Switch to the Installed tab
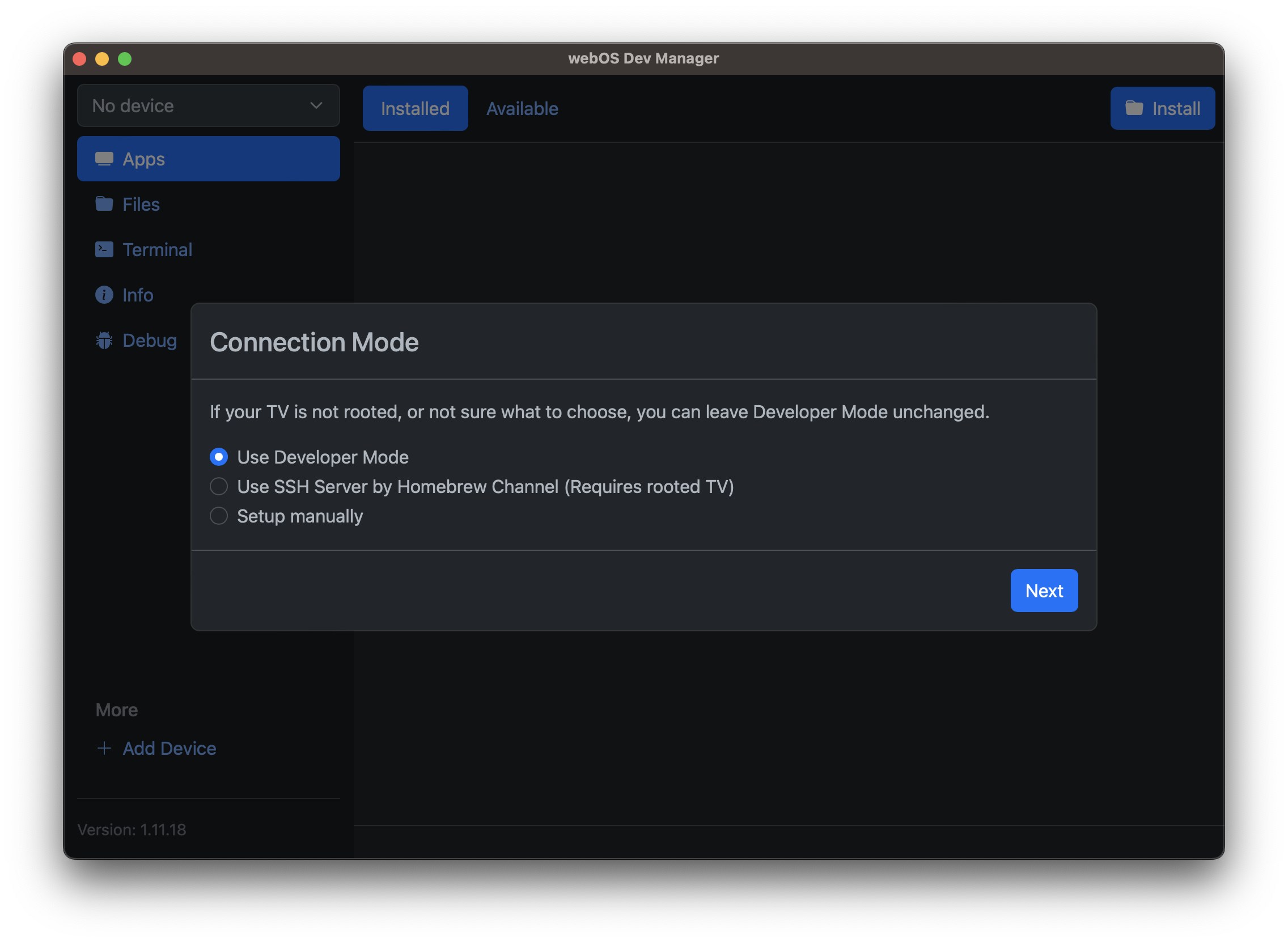The height and width of the screenshot is (943, 1288). [415, 108]
